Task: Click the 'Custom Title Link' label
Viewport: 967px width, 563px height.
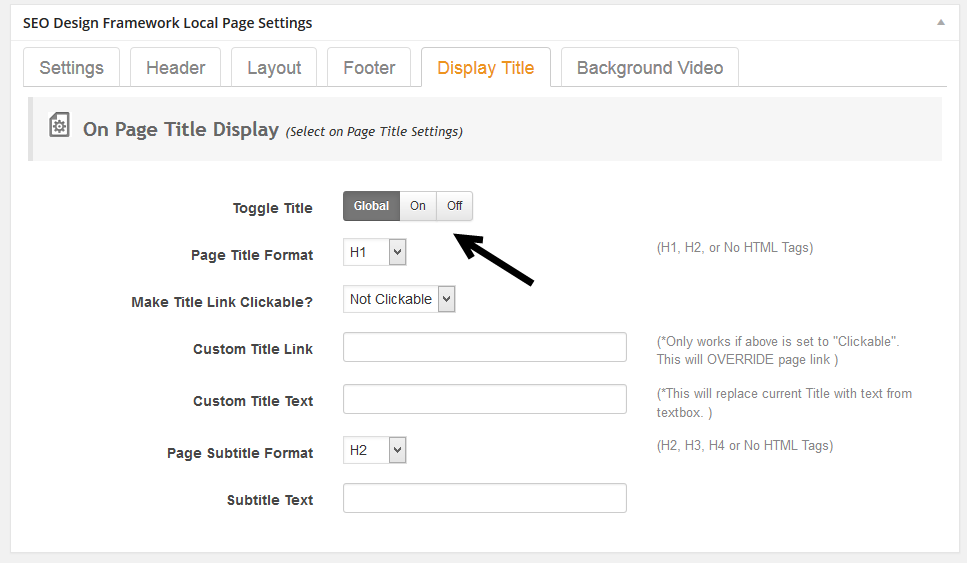Action: 253,349
